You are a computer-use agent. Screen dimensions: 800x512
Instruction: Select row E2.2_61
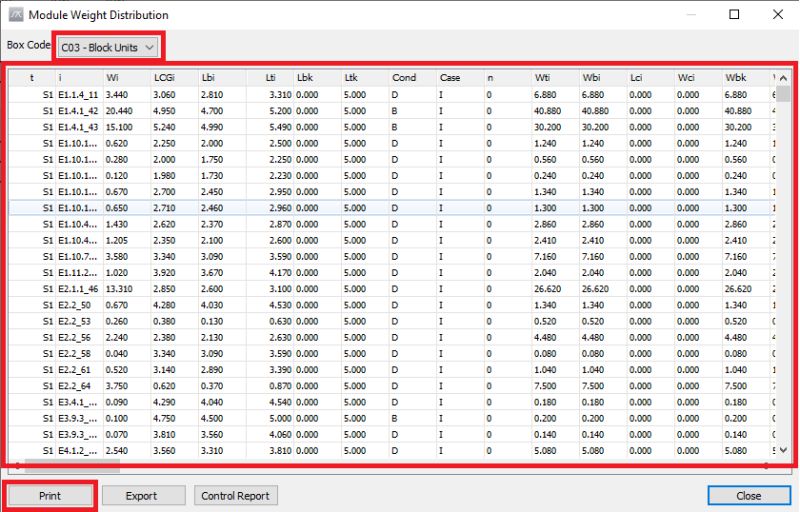click(x=392, y=370)
